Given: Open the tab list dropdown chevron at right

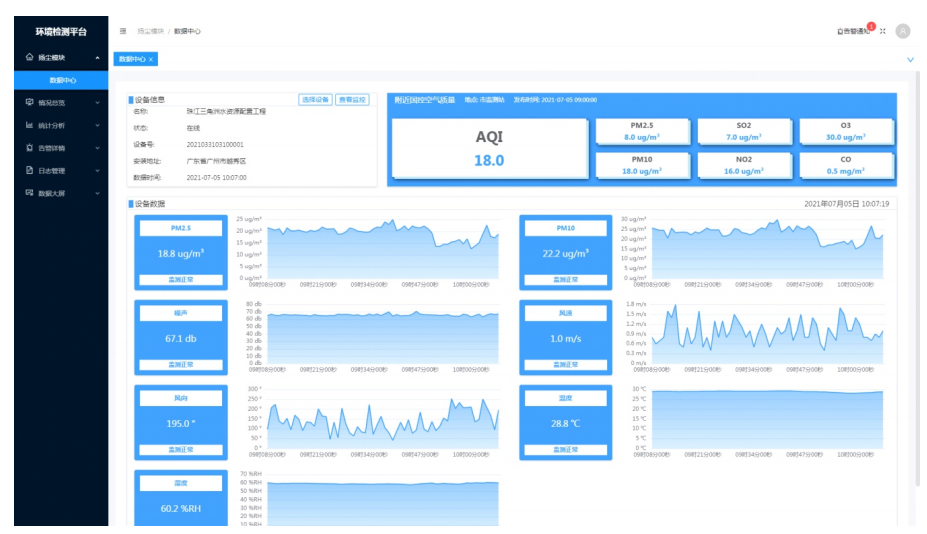Looking at the screenshot, I should [909, 60].
